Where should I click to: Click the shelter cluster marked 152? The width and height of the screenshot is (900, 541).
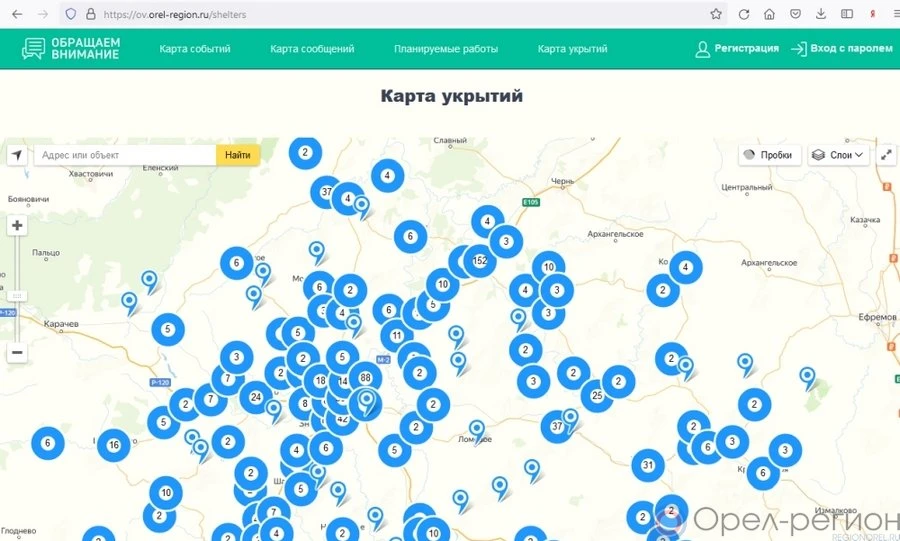click(x=479, y=261)
